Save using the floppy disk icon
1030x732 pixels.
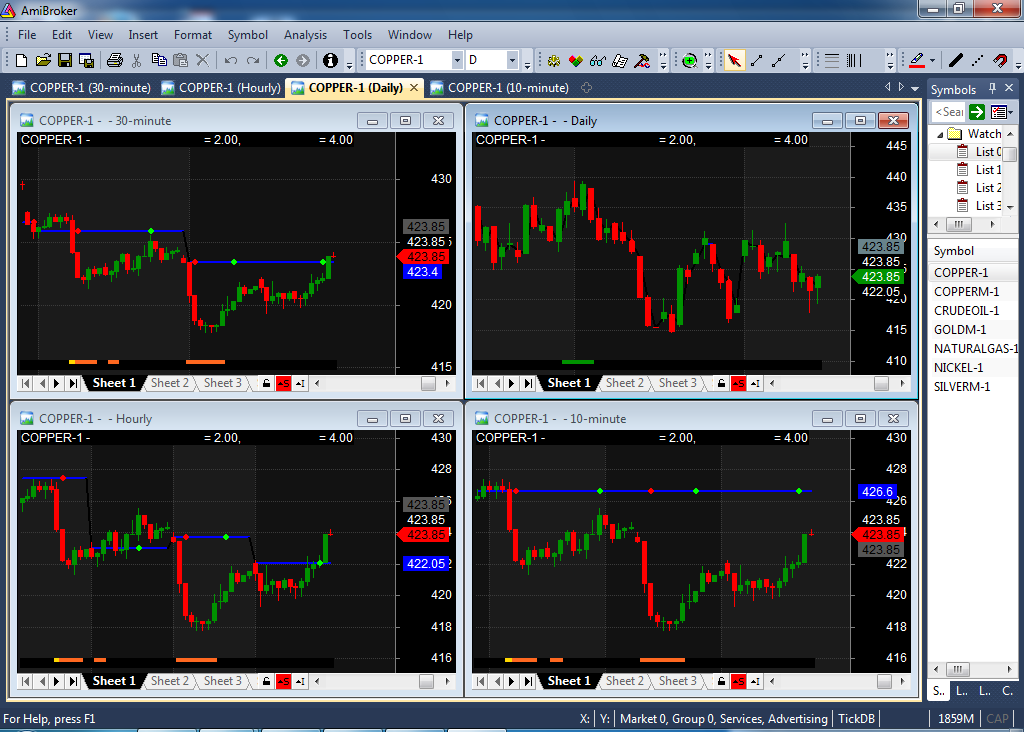click(x=64, y=60)
